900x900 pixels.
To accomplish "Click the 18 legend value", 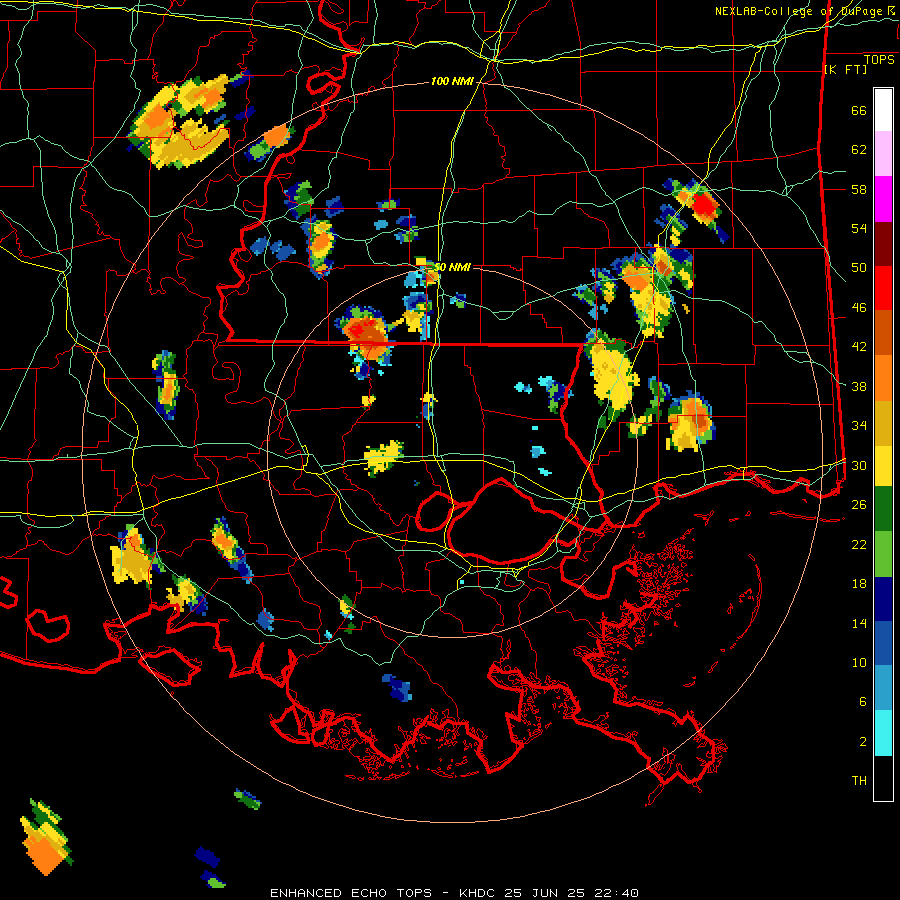I will click(859, 584).
